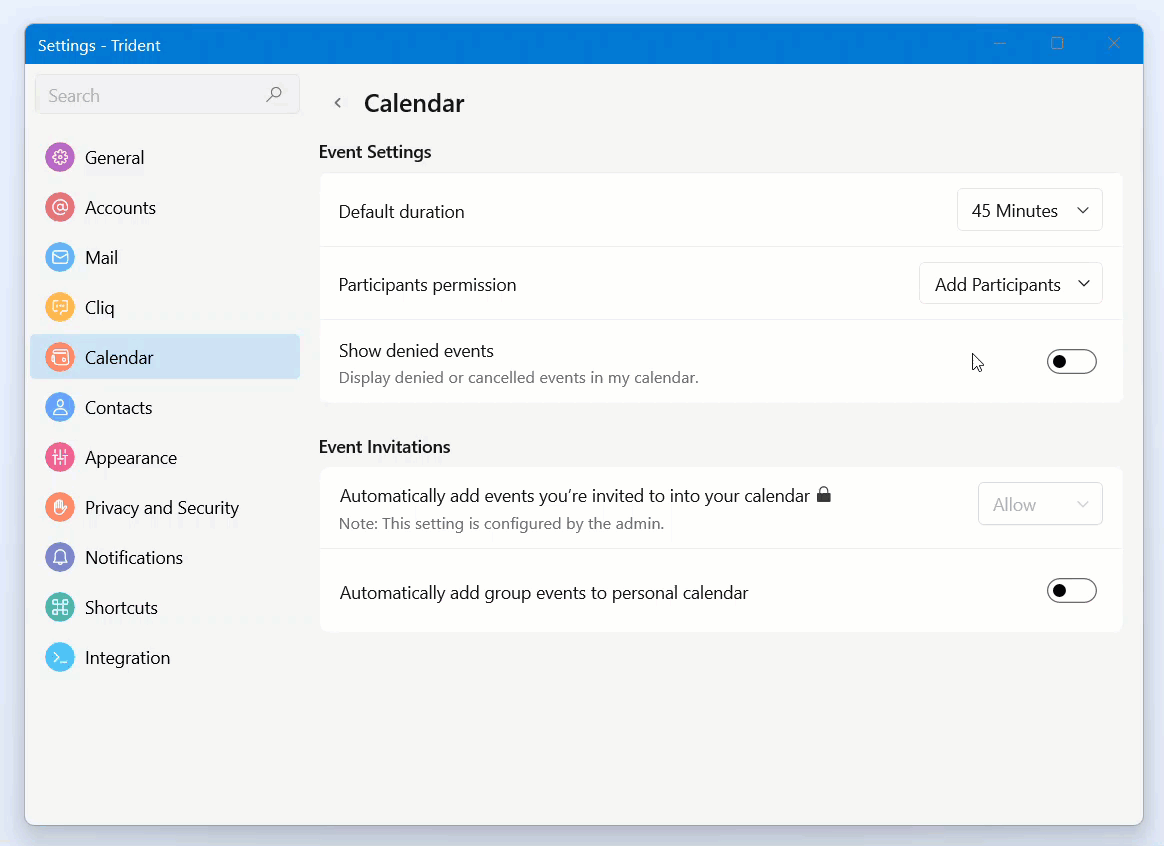Expand the Participants permission dropdown
This screenshot has height=846, width=1164.
point(1010,285)
